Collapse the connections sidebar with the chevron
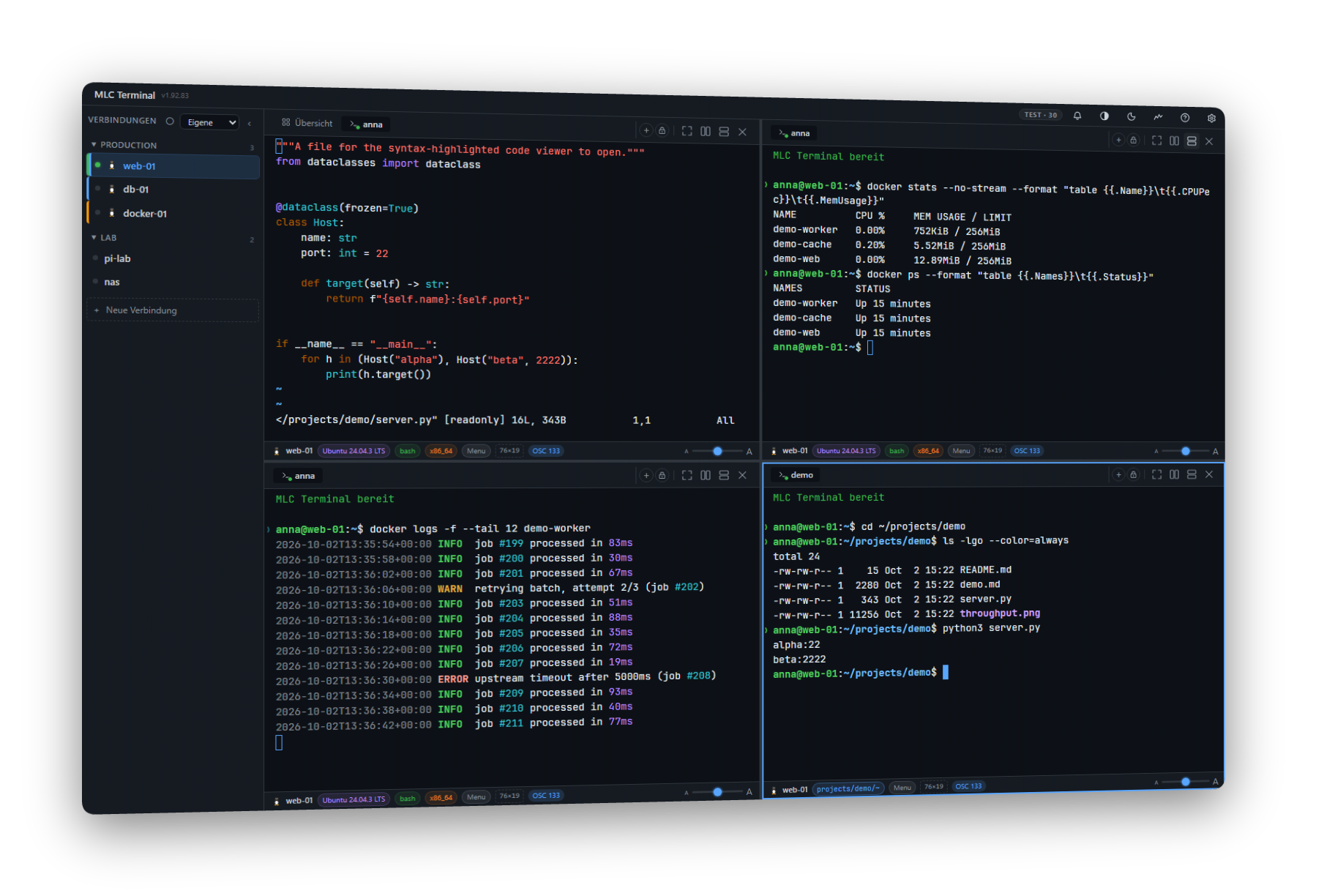Screen dimensions: 1335x896 [x=249, y=123]
